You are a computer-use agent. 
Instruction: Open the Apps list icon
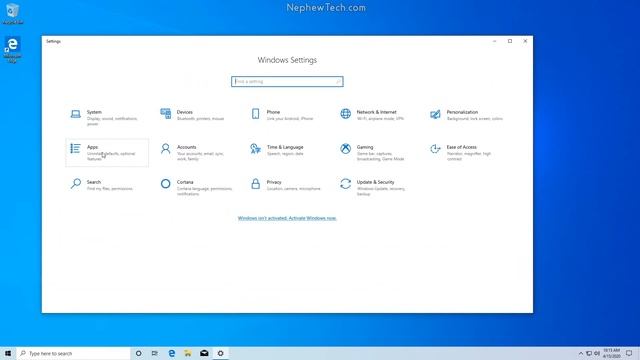pyautogui.click(x=75, y=148)
